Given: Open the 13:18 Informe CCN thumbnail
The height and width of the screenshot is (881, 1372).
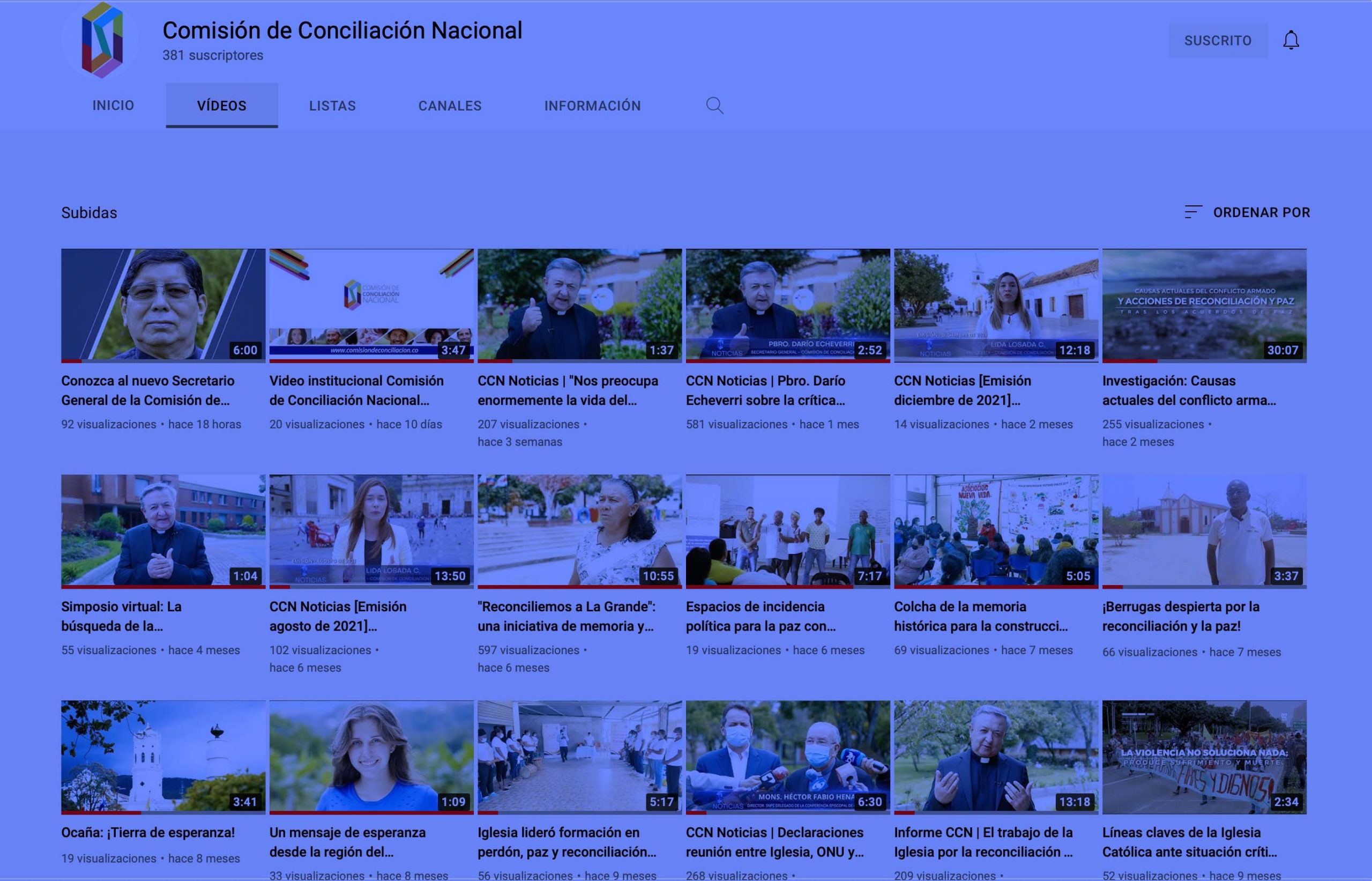Looking at the screenshot, I should [x=996, y=758].
